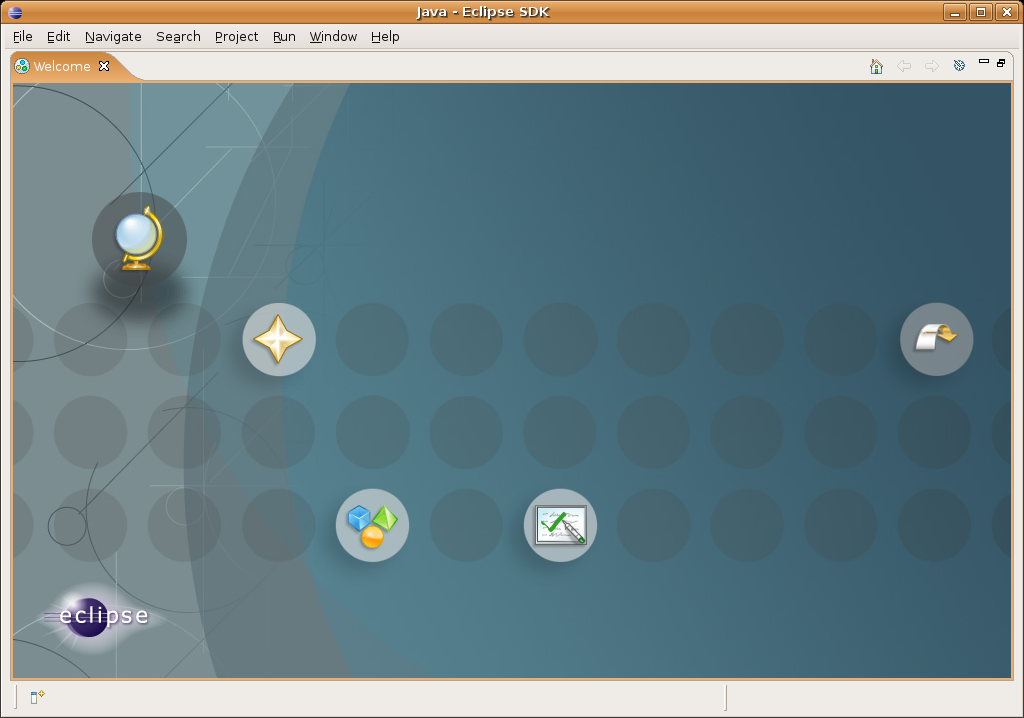
Task: Click the forward navigation arrow
Action: click(x=931, y=66)
